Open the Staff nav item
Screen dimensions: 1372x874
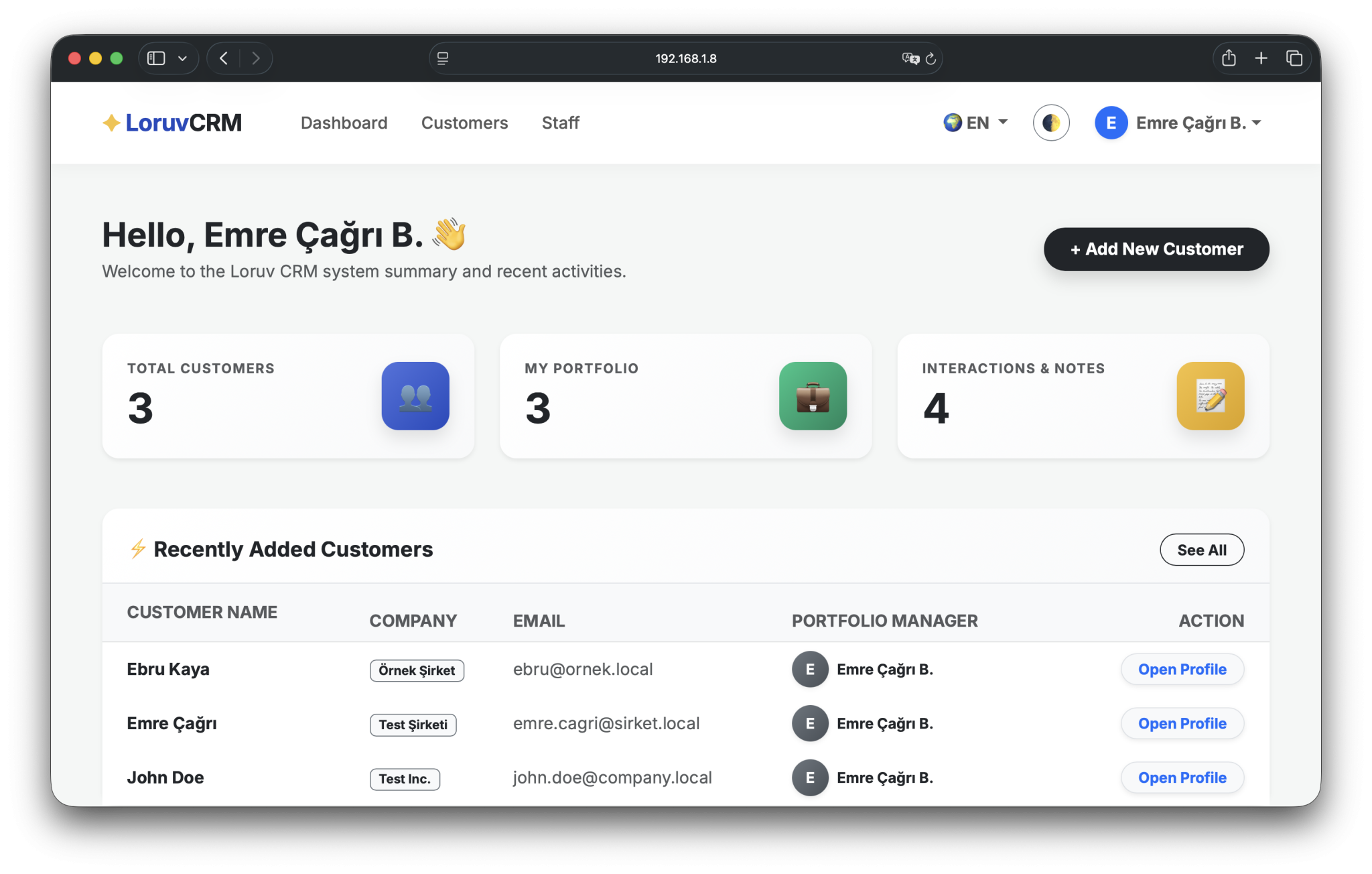560,123
